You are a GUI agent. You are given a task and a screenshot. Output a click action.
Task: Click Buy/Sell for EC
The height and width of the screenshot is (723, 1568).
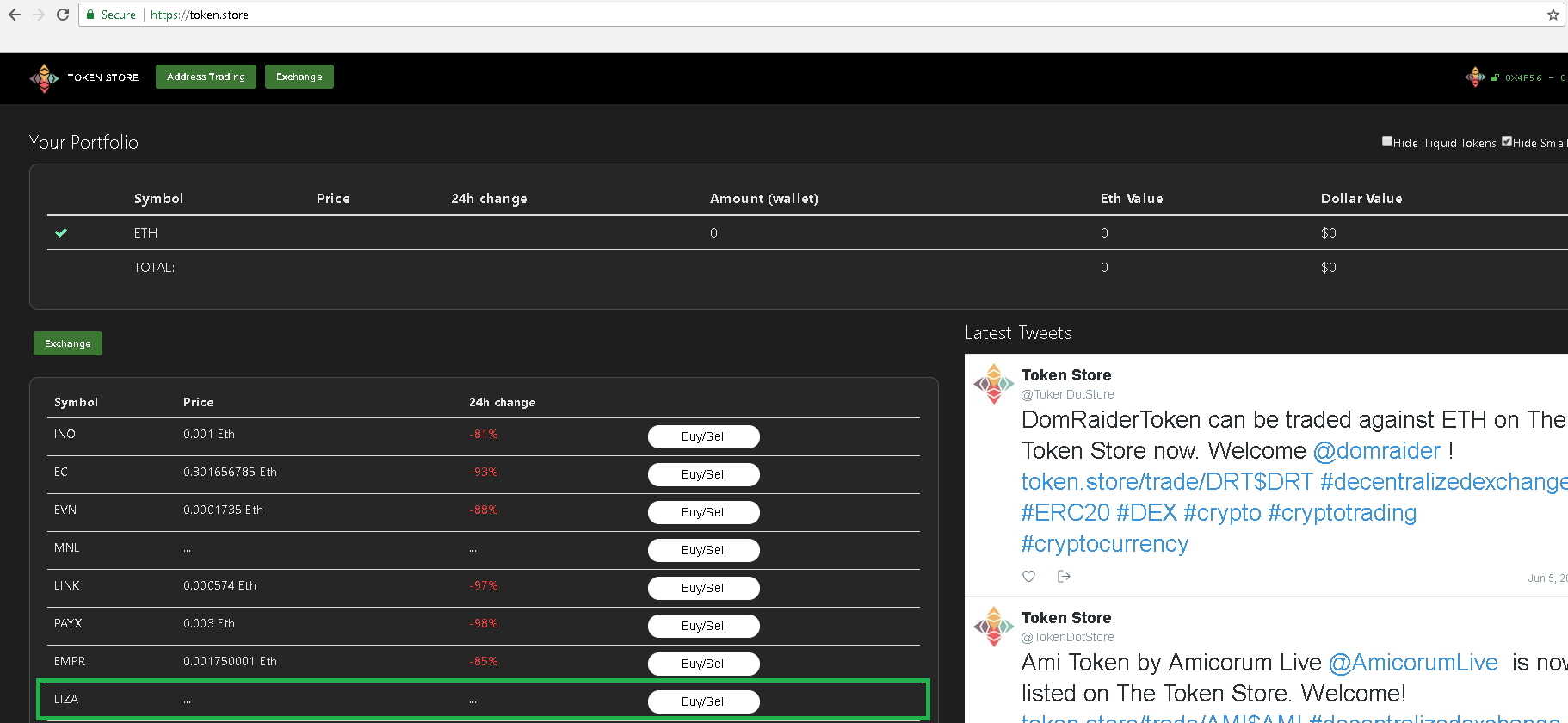click(704, 474)
